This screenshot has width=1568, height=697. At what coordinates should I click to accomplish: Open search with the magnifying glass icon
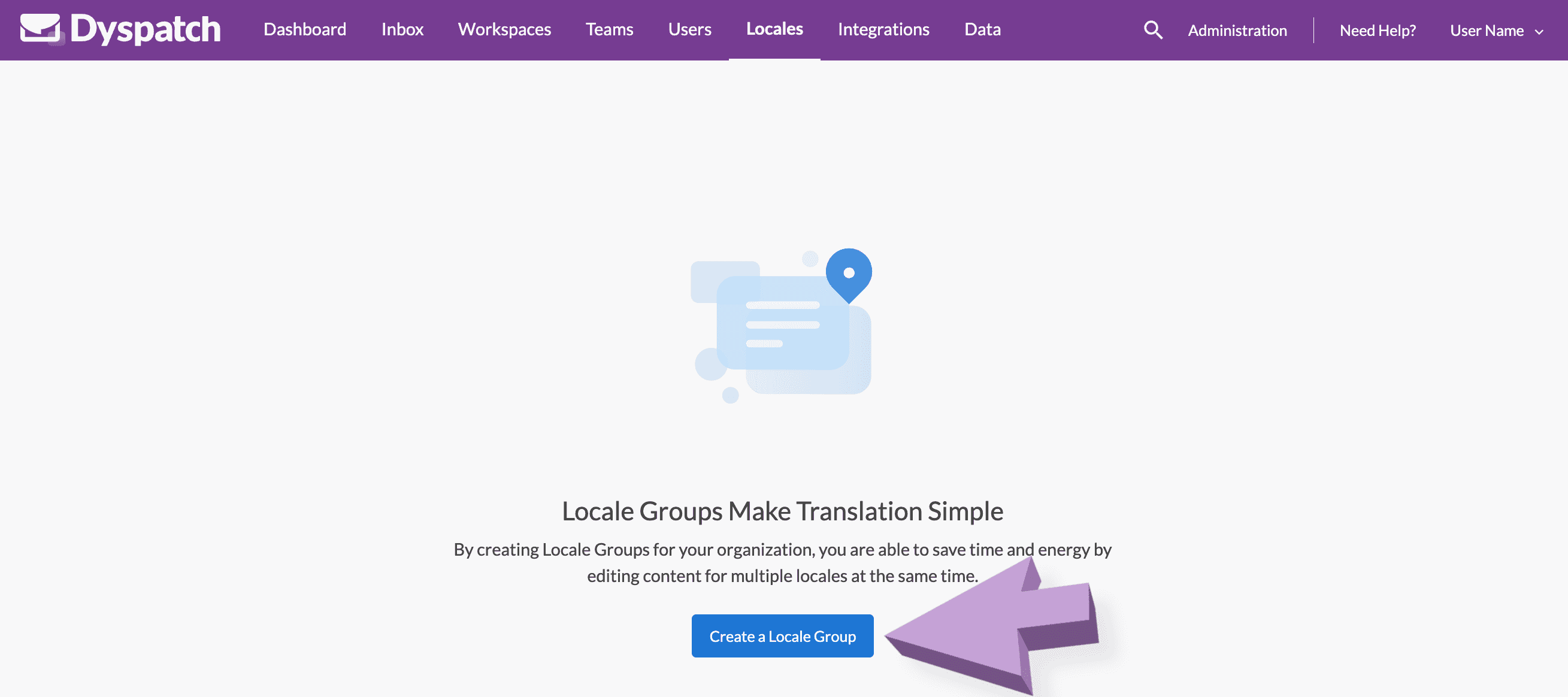point(1152,29)
